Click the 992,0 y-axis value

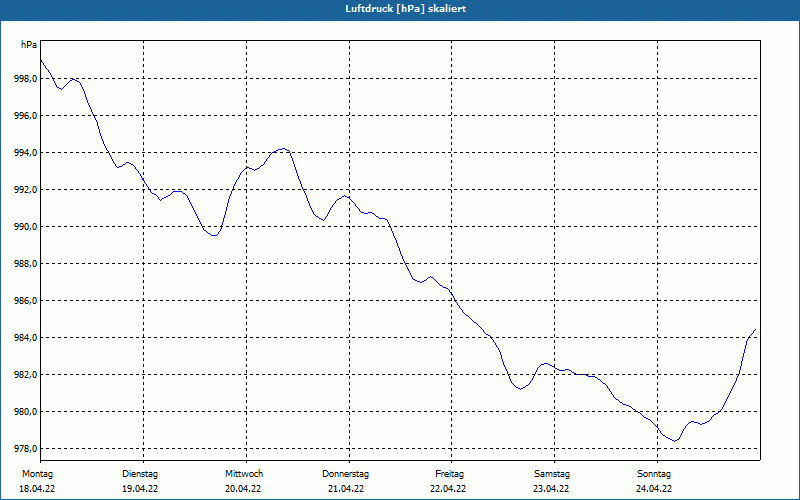26,190
